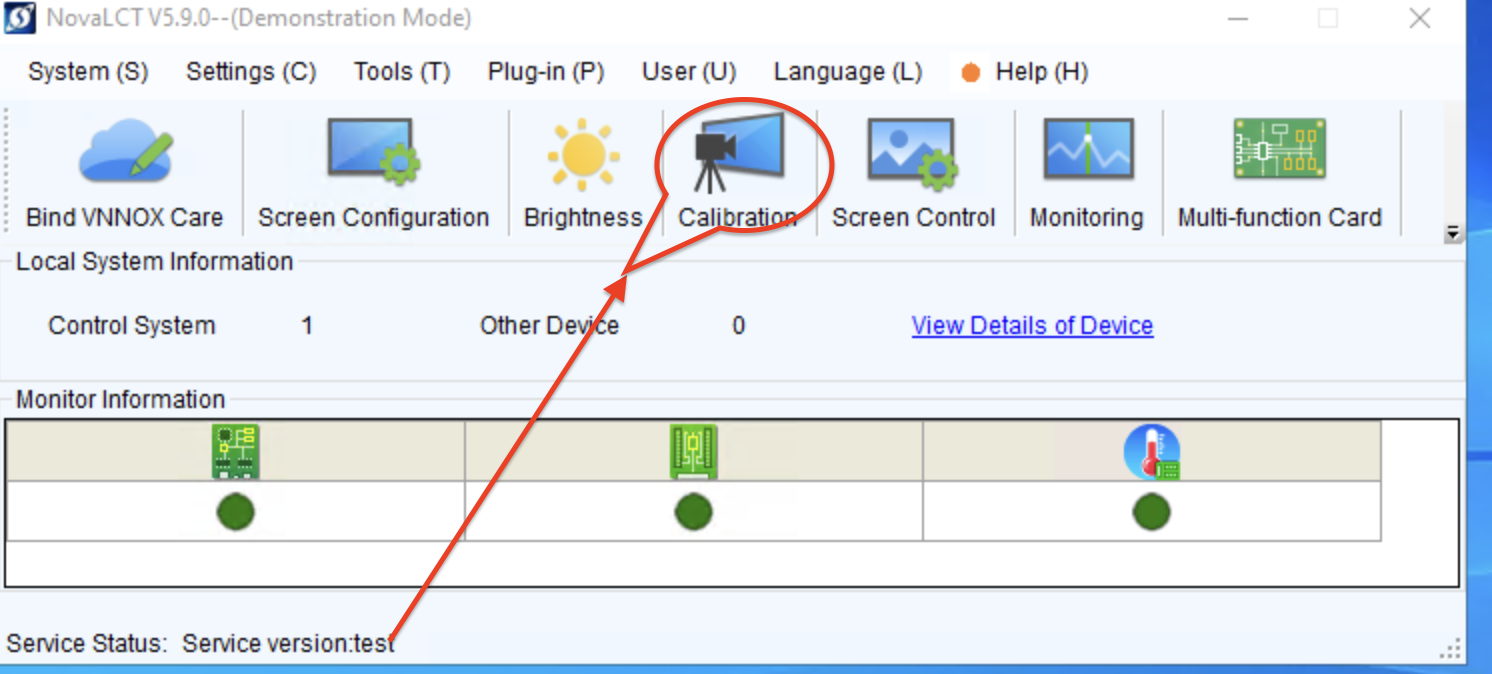Click the Service Status label

[87, 644]
